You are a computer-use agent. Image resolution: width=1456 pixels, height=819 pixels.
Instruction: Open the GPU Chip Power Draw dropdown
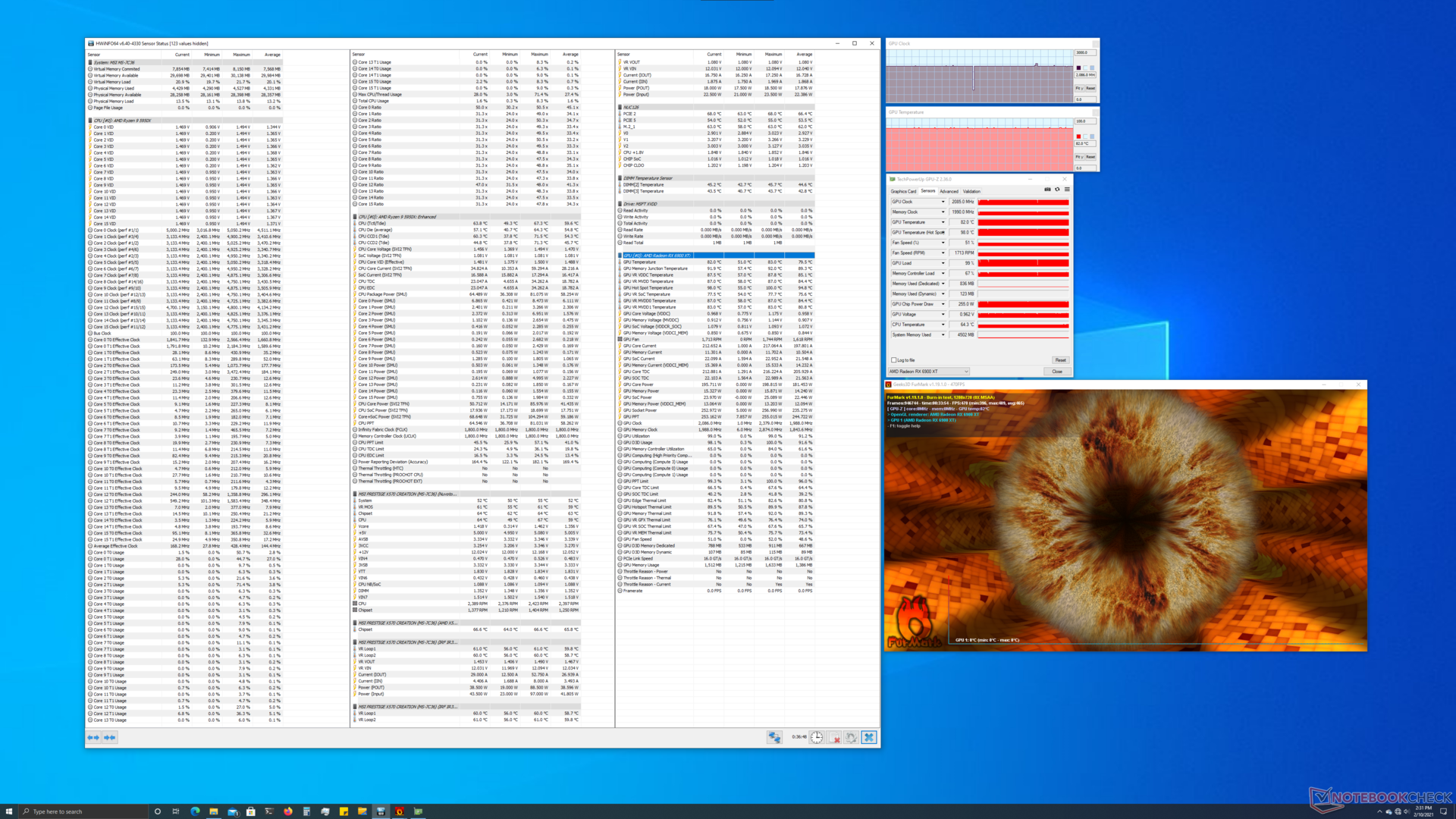click(x=943, y=304)
